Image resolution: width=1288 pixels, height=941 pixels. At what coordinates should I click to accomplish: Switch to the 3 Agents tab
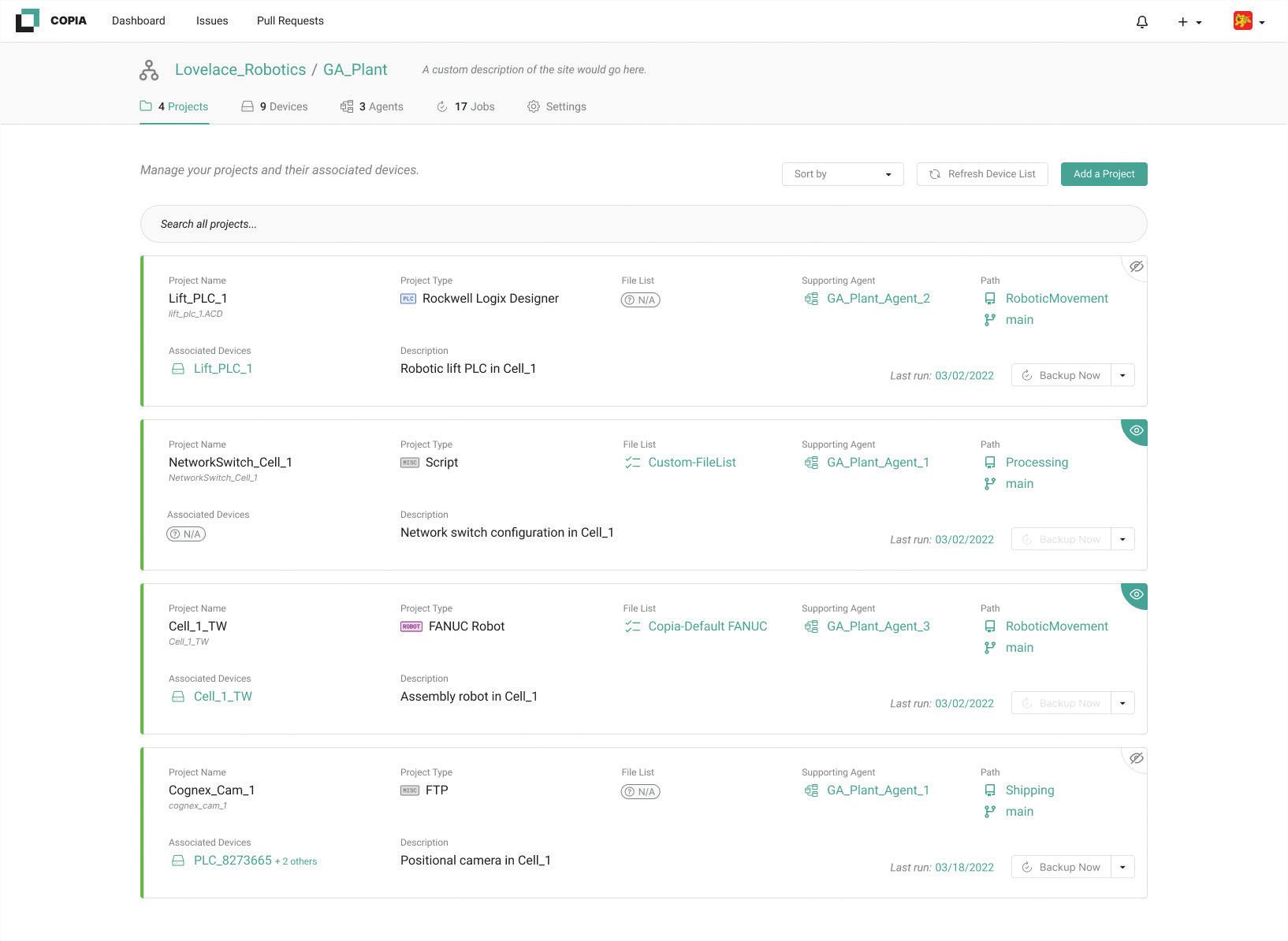point(372,106)
